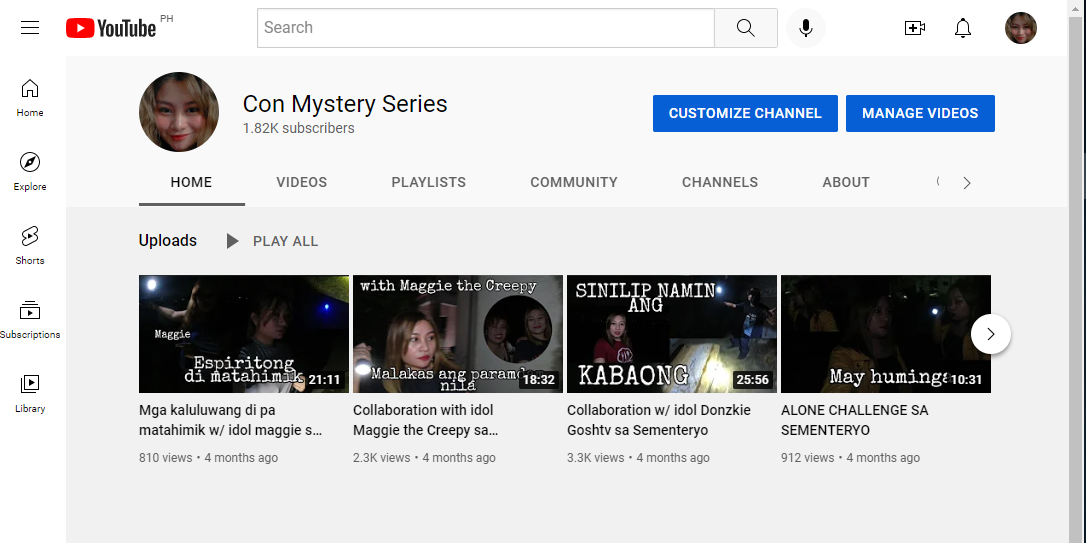Click '2.3K views • 4 months ago' text
This screenshot has height=543, width=1086.
(x=425, y=458)
